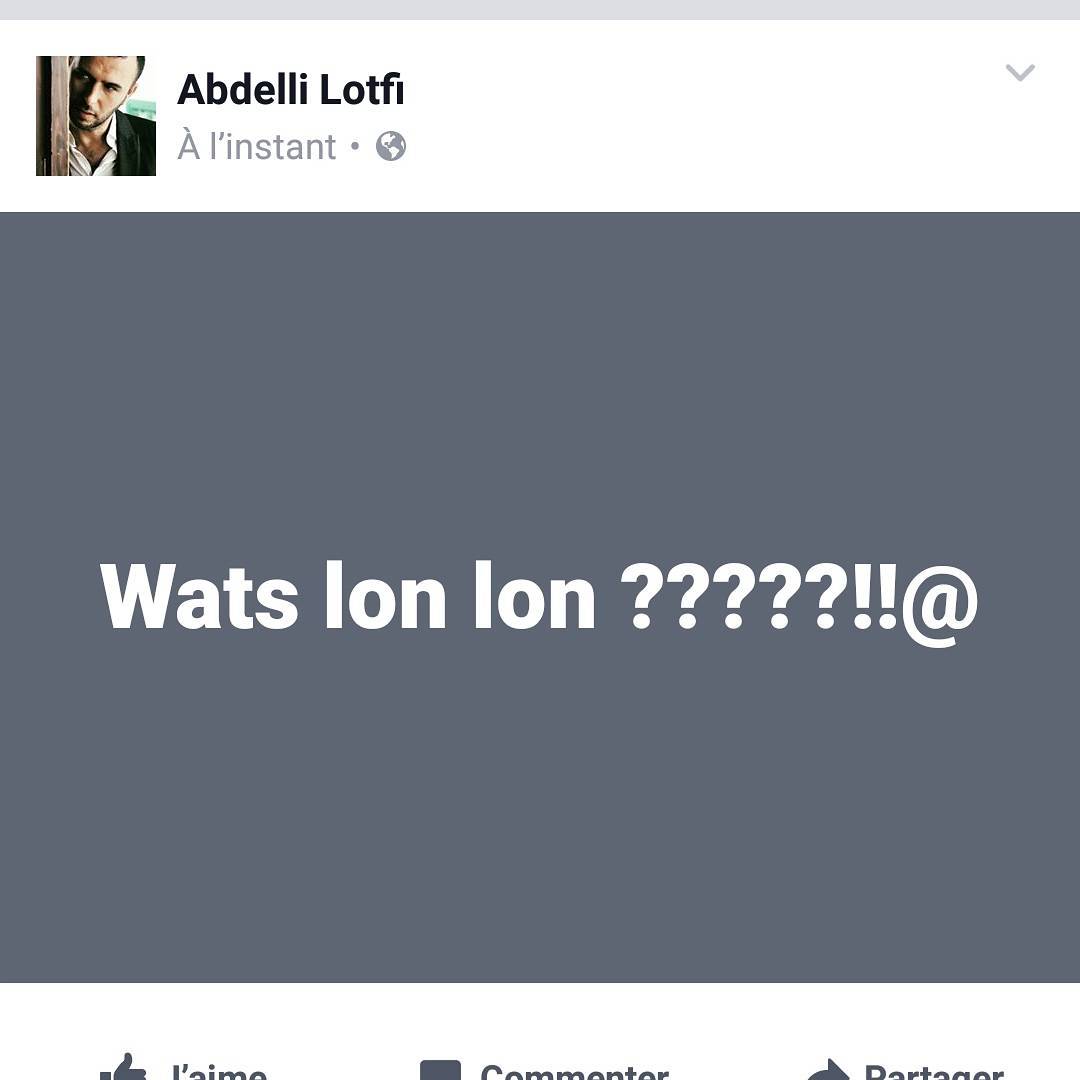The image size is (1080, 1080).
Task: Click the "@" symbol ending the post
Action: point(939,606)
